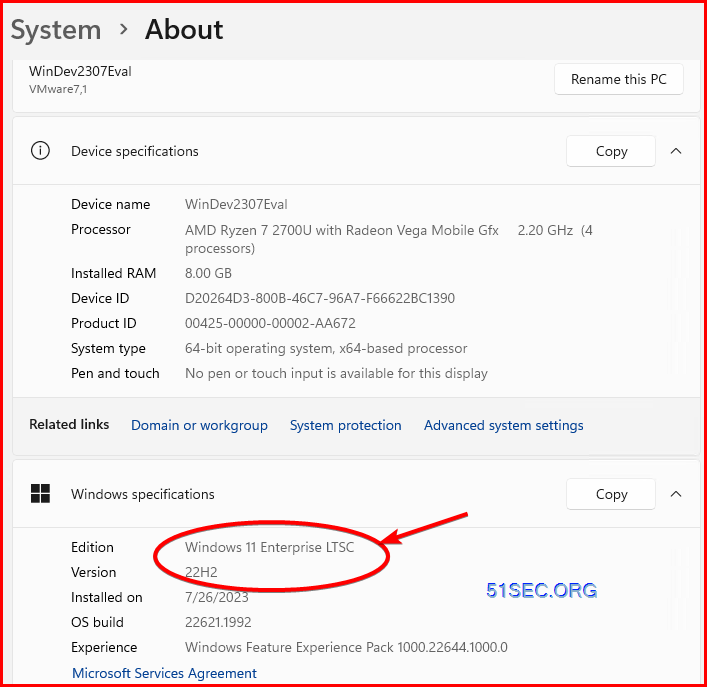Click the WinDev2307Eval PC name at top
This screenshot has height=687, width=707.
click(80, 71)
